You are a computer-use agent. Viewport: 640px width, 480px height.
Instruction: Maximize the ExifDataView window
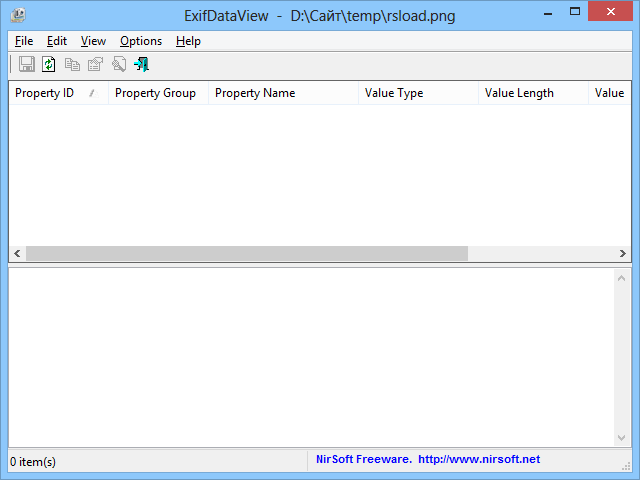coord(575,11)
